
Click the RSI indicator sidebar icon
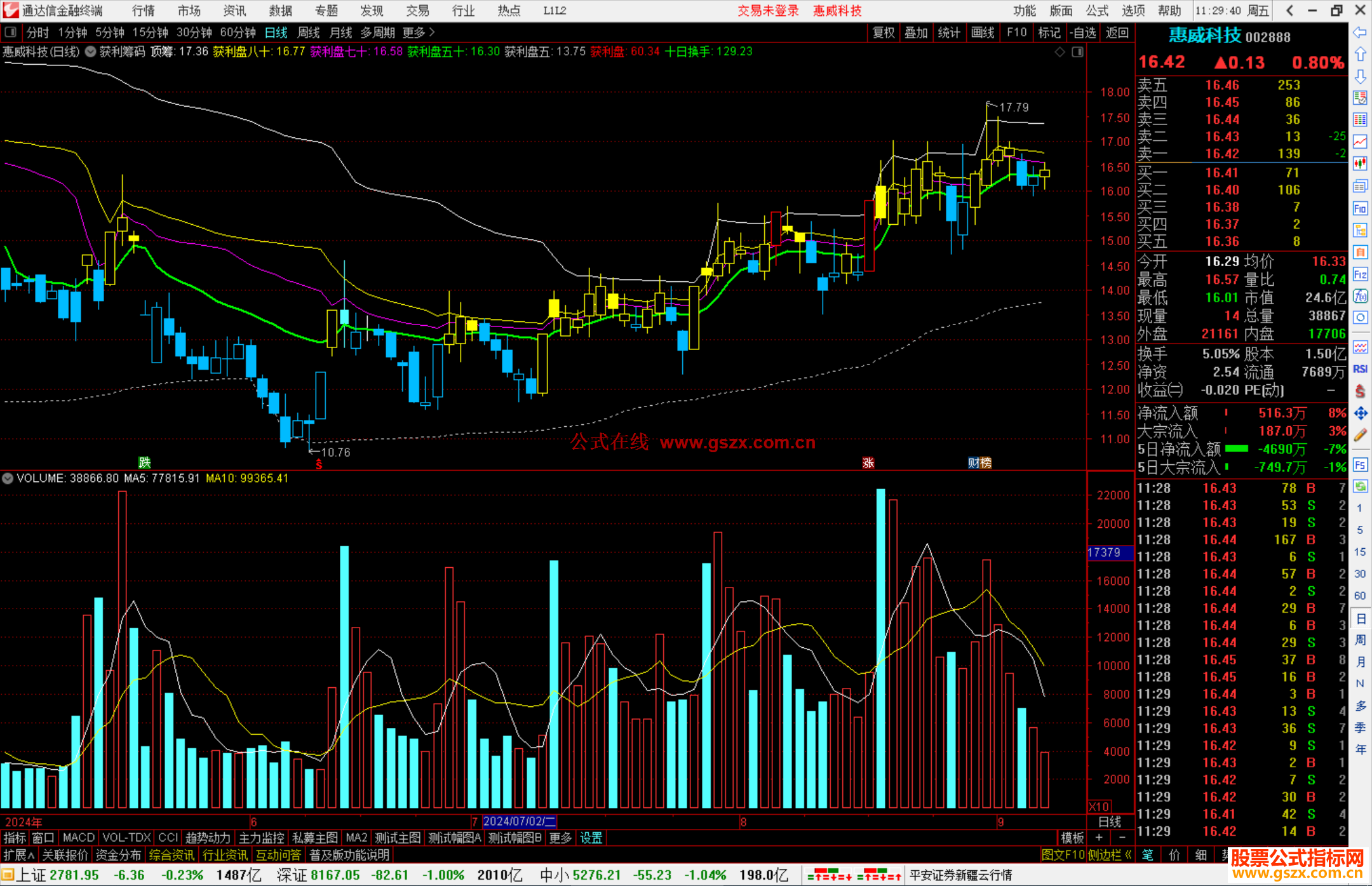point(1360,369)
